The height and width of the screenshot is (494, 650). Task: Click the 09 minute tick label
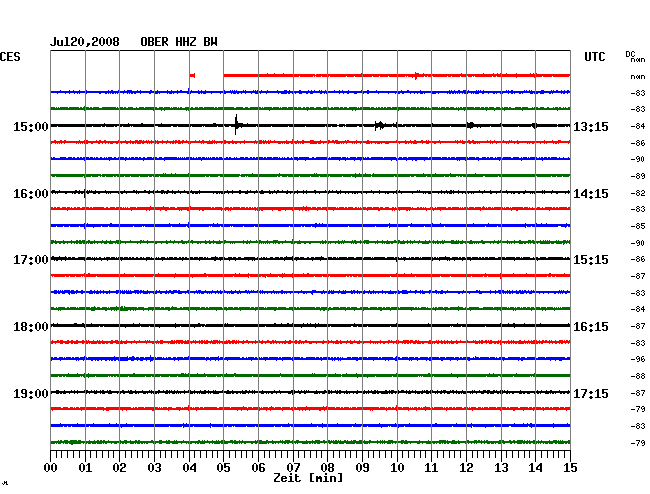click(x=362, y=467)
